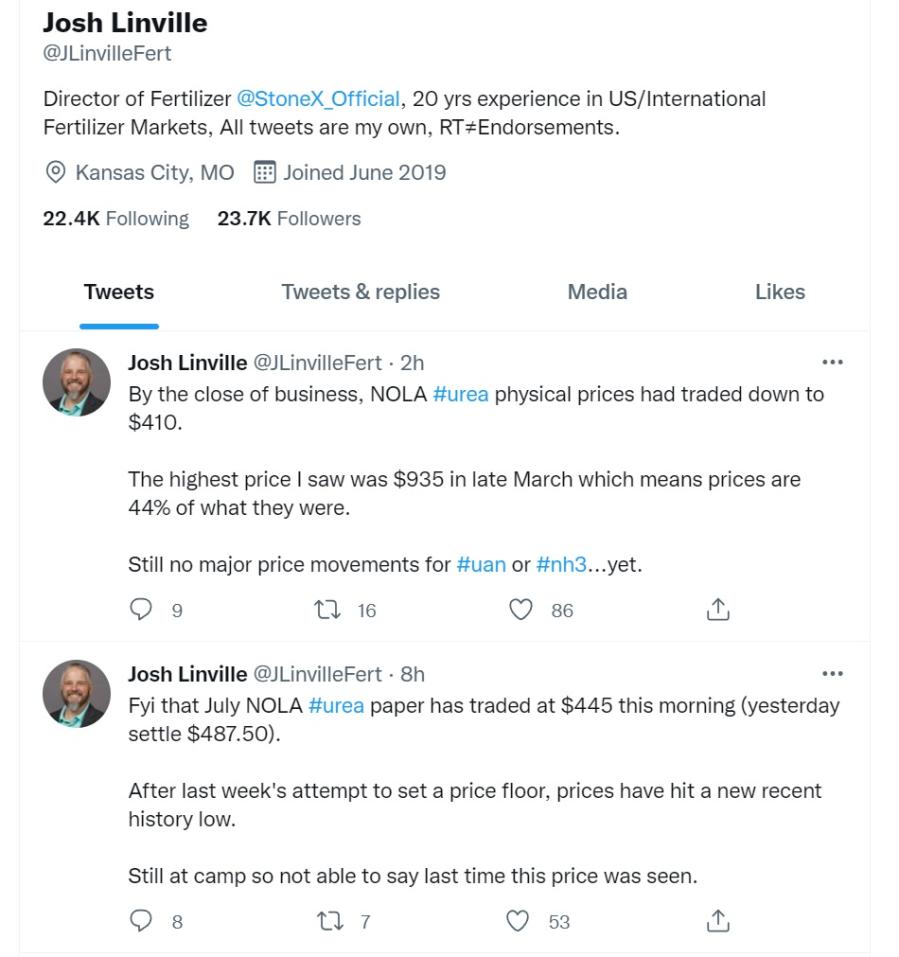
Task: Like the tweet with 53 likes
Action: tap(517, 921)
